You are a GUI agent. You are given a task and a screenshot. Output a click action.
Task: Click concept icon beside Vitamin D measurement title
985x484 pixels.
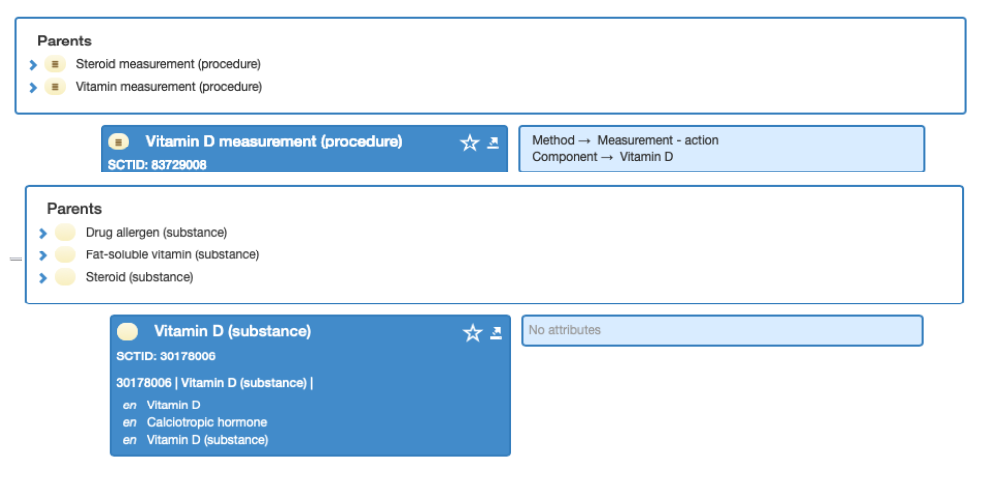[119, 142]
